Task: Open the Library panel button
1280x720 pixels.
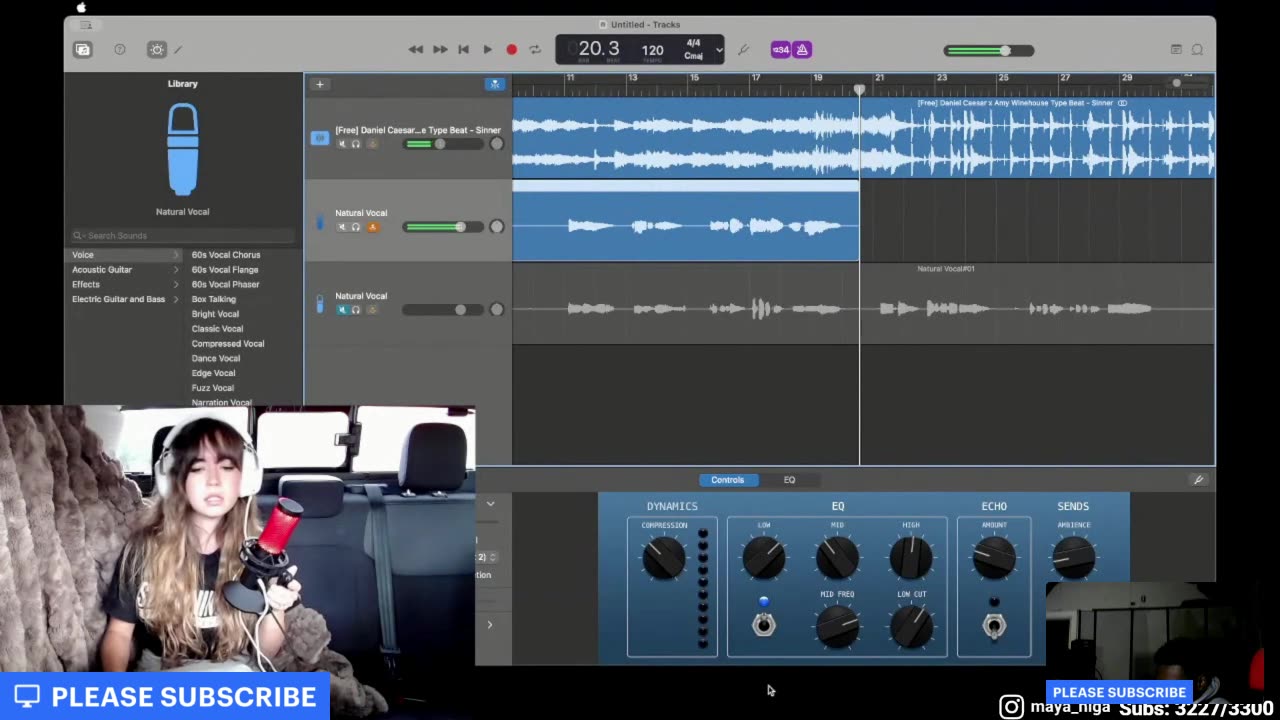Action: click(x=82, y=49)
